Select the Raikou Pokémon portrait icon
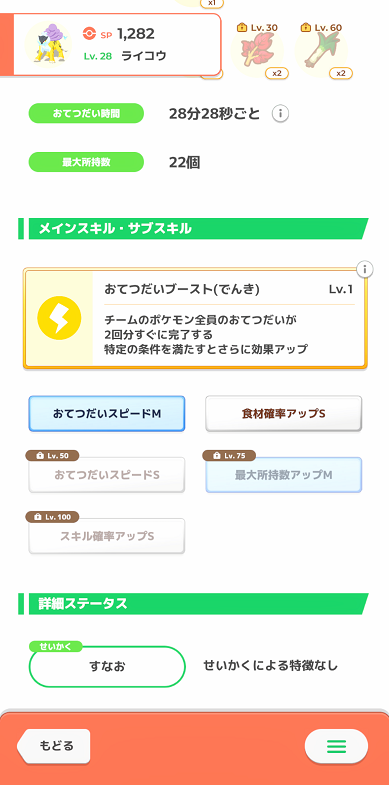This screenshot has height=785, width=389. pos(48,43)
